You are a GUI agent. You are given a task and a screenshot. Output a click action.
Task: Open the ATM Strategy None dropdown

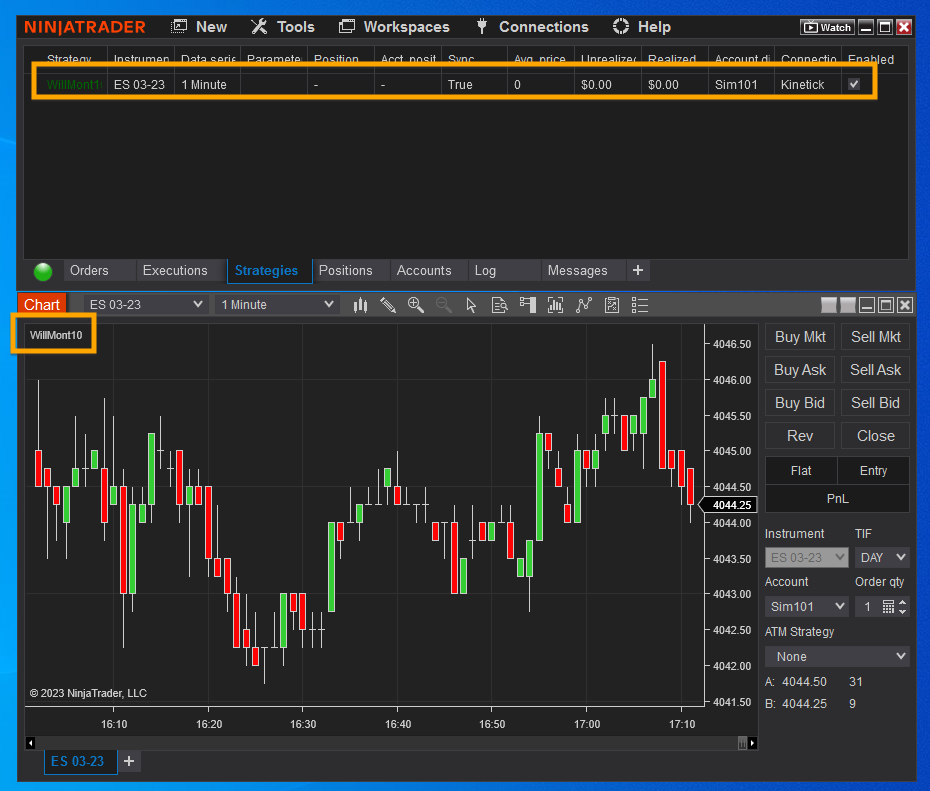tap(837, 656)
